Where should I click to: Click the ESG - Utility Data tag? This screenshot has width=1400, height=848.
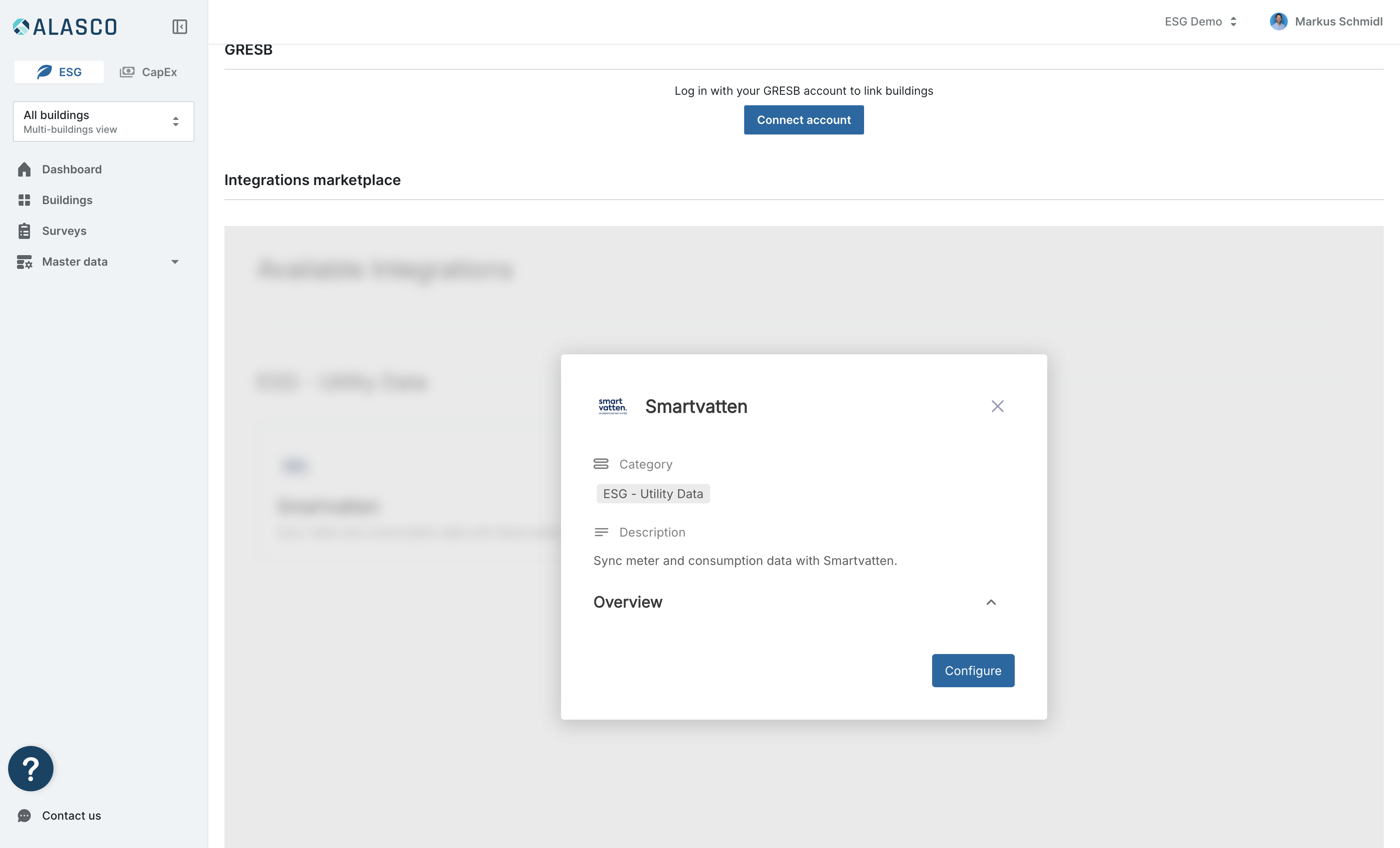(653, 494)
